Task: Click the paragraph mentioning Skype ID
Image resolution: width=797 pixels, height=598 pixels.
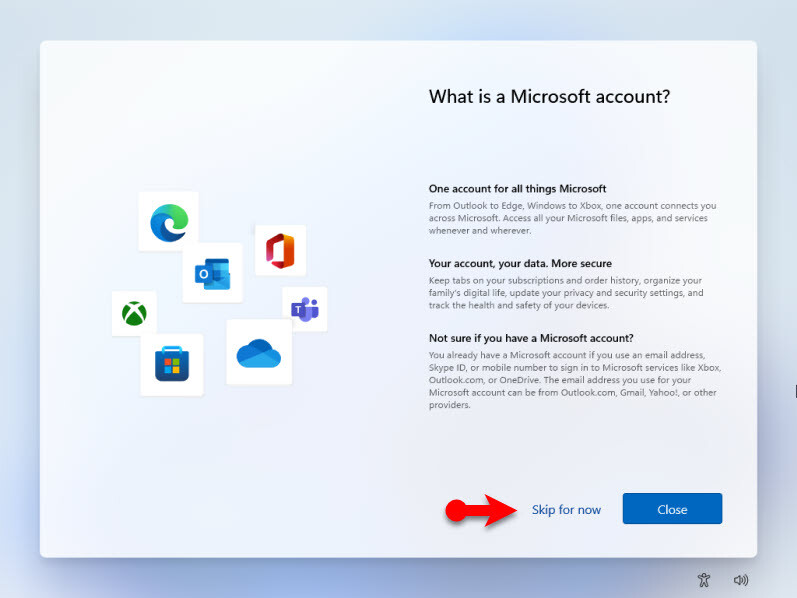Action: click(574, 380)
